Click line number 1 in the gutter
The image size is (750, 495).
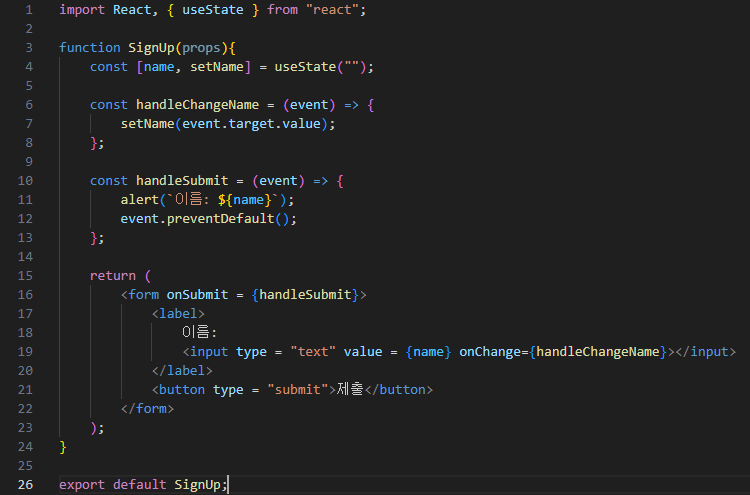click(x=29, y=10)
